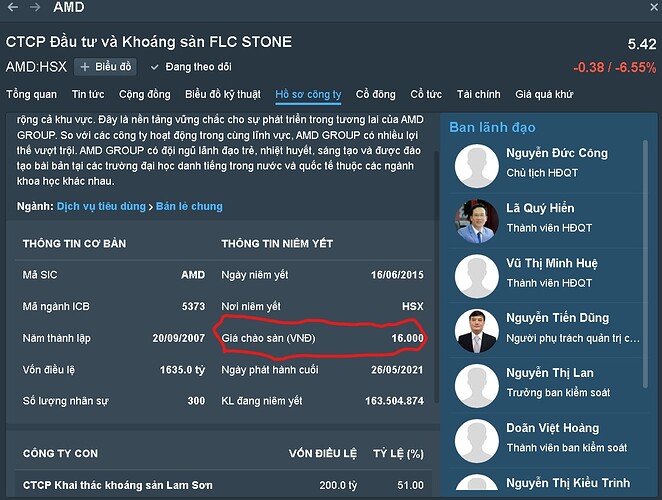The width and height of the screenshot is (662, 500).
Task: Click the back arrow icon
Action: pos(13,7)
